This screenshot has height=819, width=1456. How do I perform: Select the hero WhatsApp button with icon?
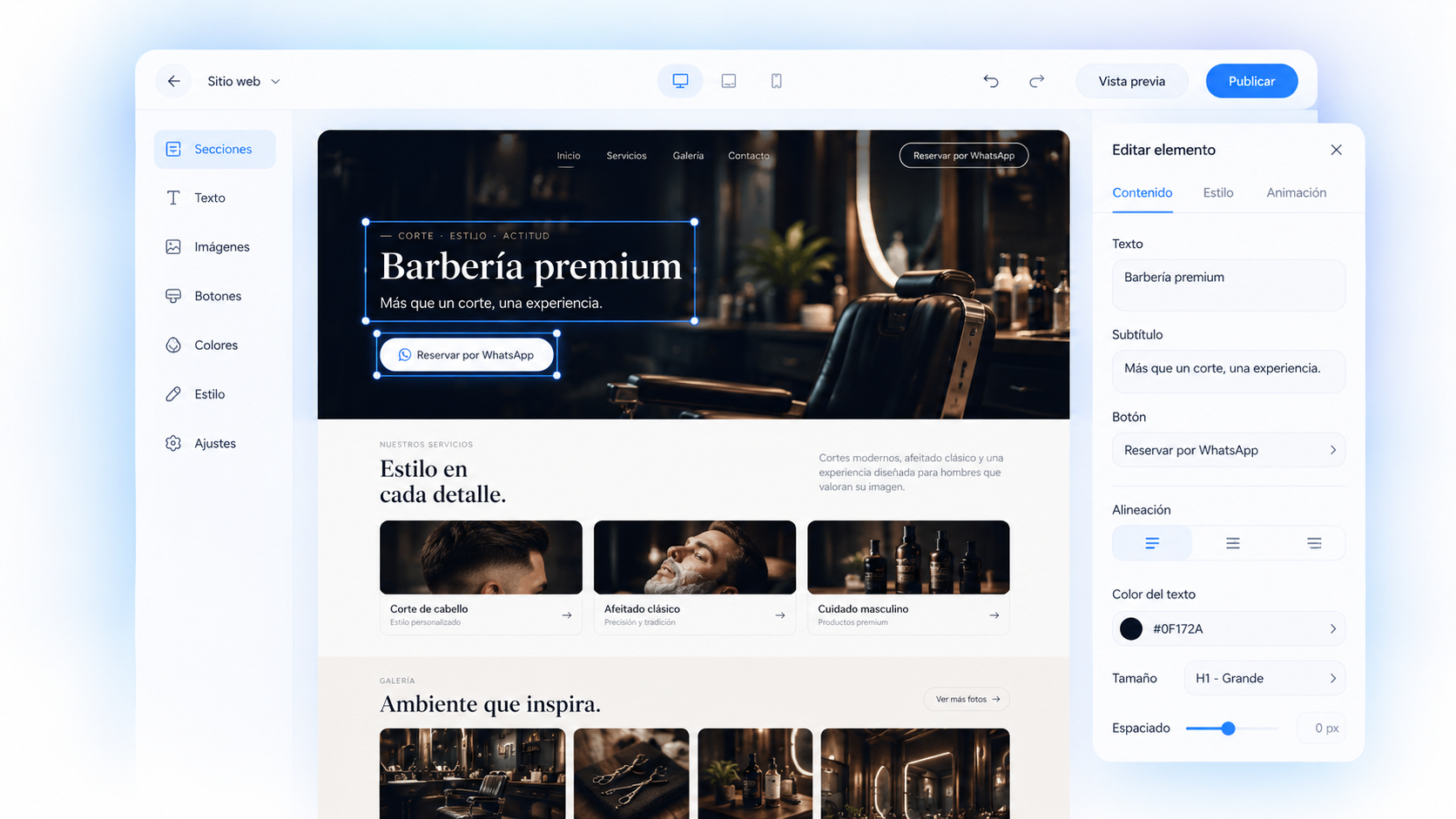(x=467, y=355)
